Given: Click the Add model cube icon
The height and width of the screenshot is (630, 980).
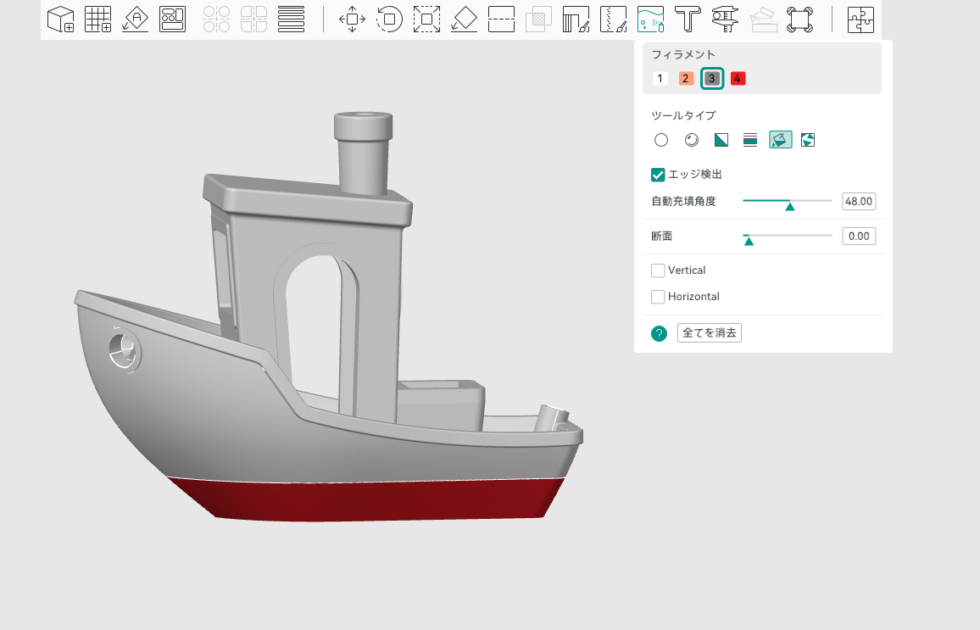Looking at the screenshot, I should pos(61,19).
